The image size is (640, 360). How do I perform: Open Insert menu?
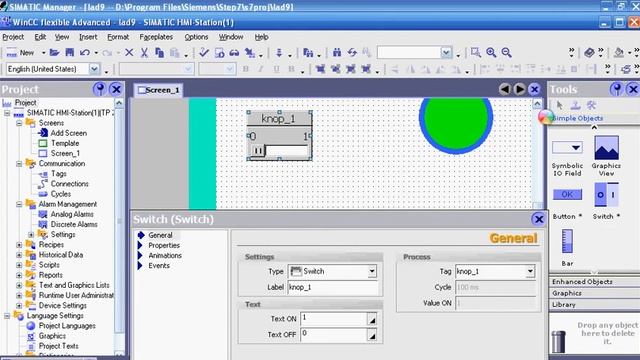tap(88, 37)
